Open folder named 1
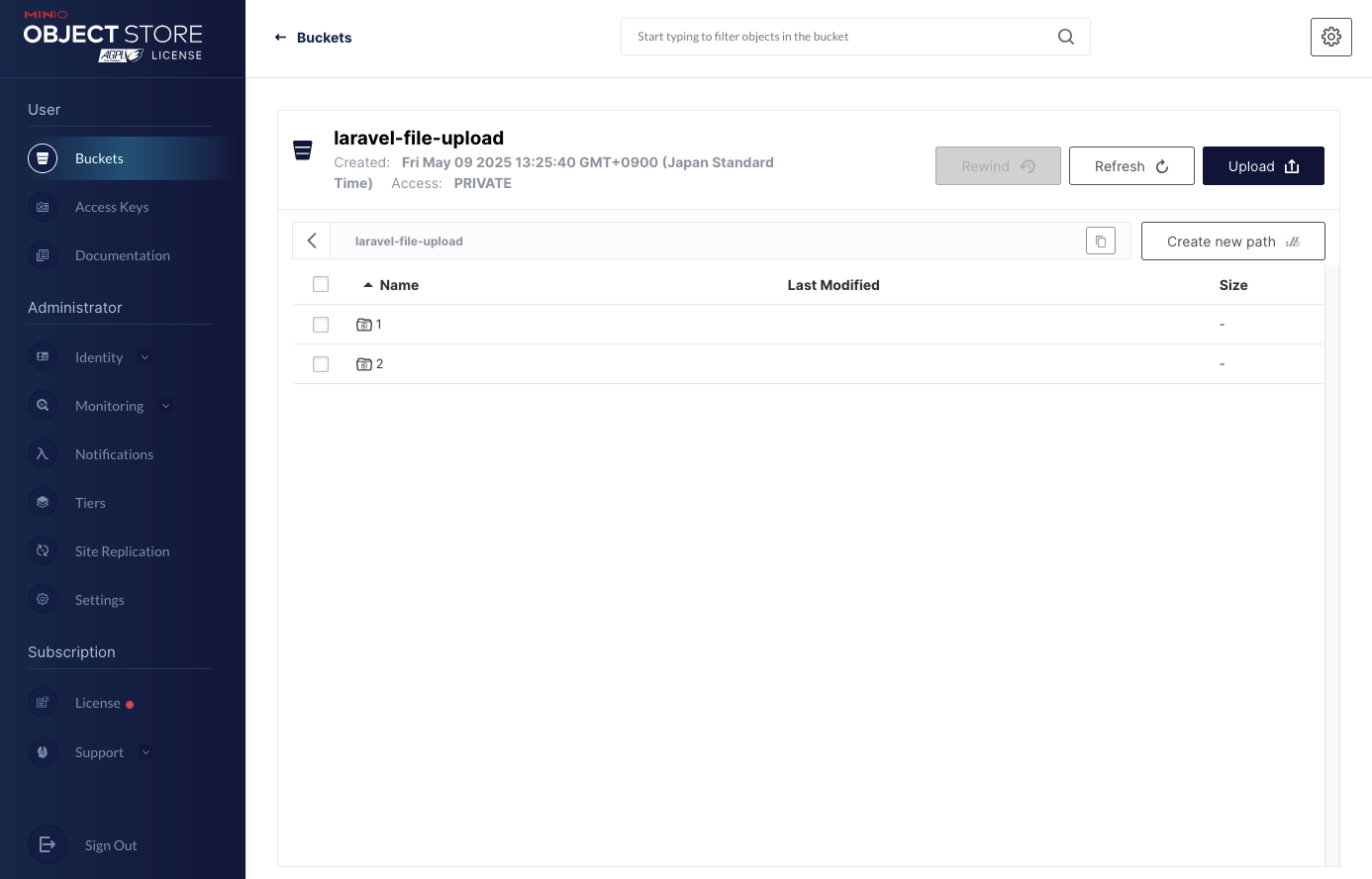 (x=378, y=325)
